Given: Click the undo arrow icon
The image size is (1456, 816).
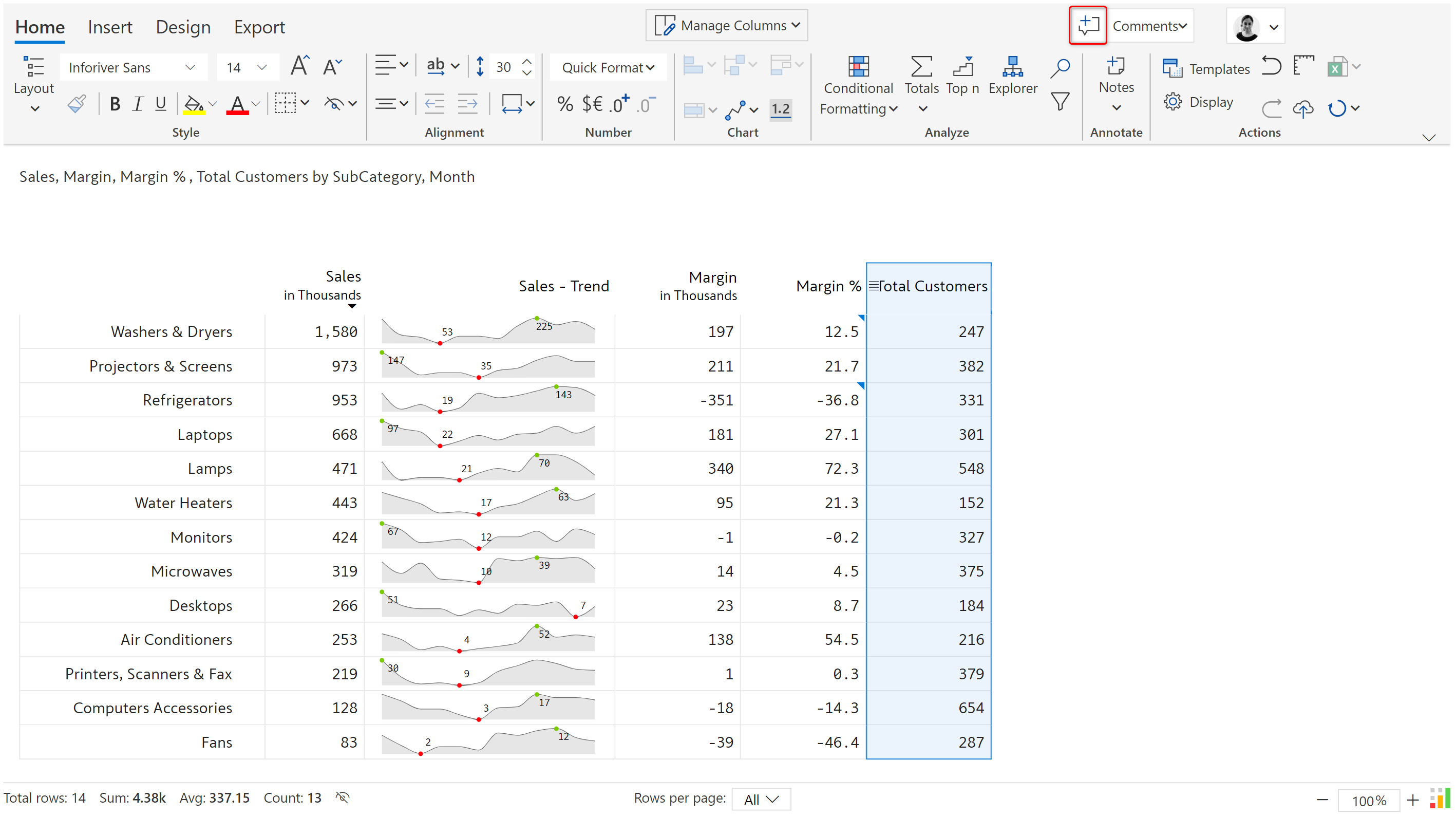Looking at the screenshot, I should (1271, 67).
